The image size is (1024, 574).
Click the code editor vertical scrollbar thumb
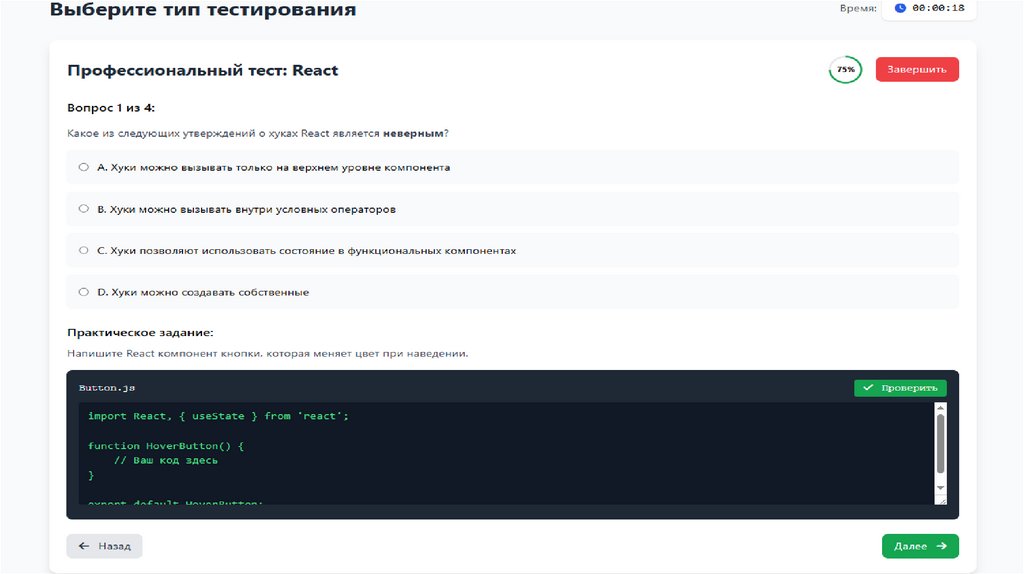coord(940,443)
